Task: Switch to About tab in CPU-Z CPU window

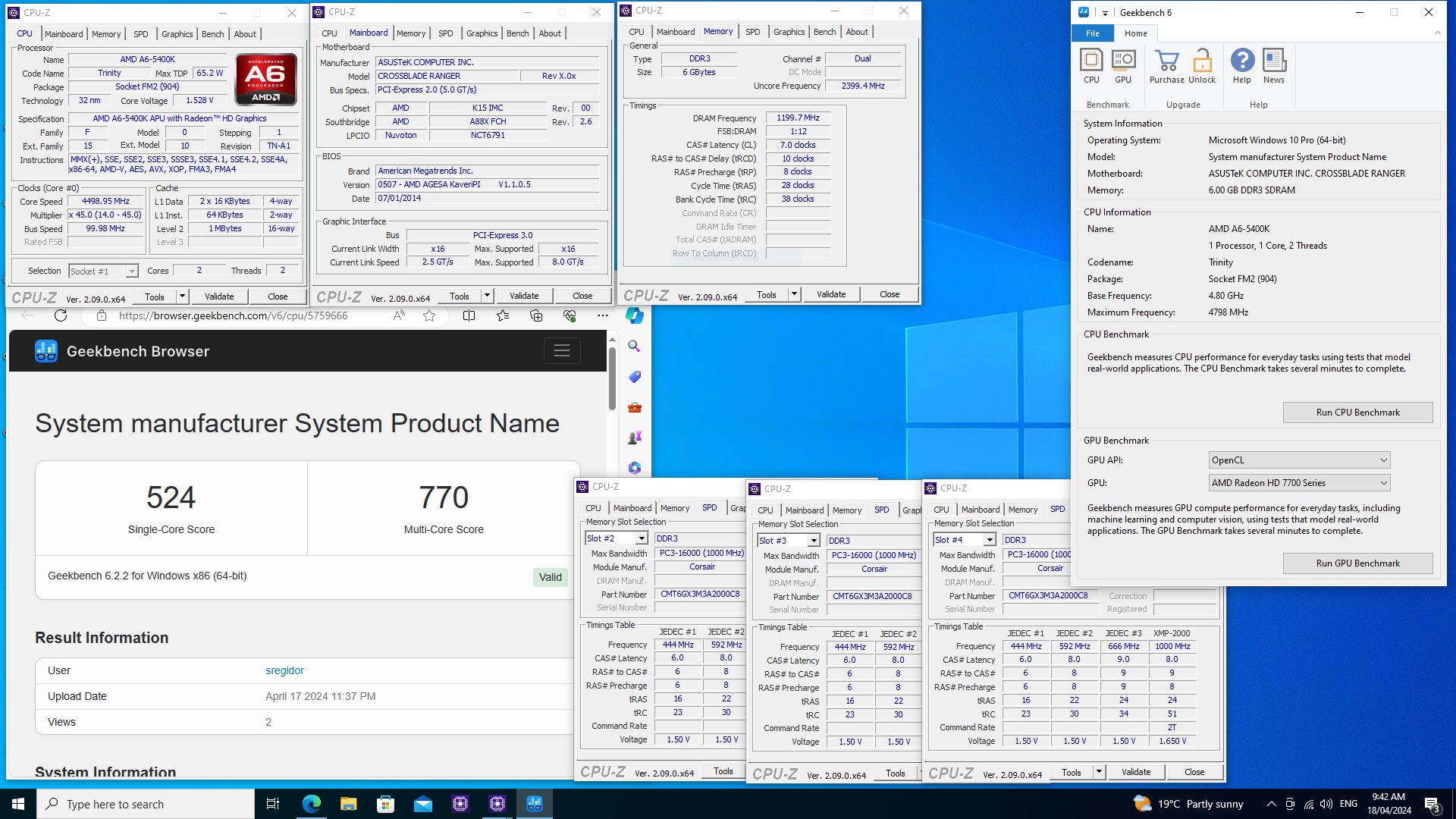Action: [245, 34]
